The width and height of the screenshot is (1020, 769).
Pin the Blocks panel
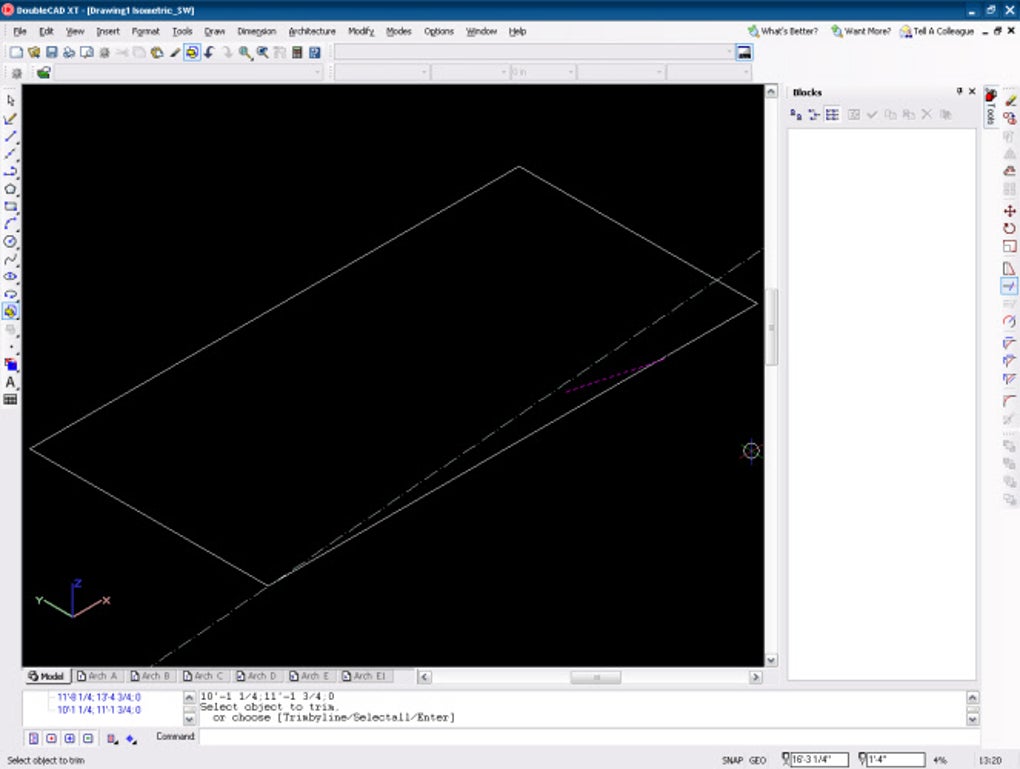click(959, 92)
